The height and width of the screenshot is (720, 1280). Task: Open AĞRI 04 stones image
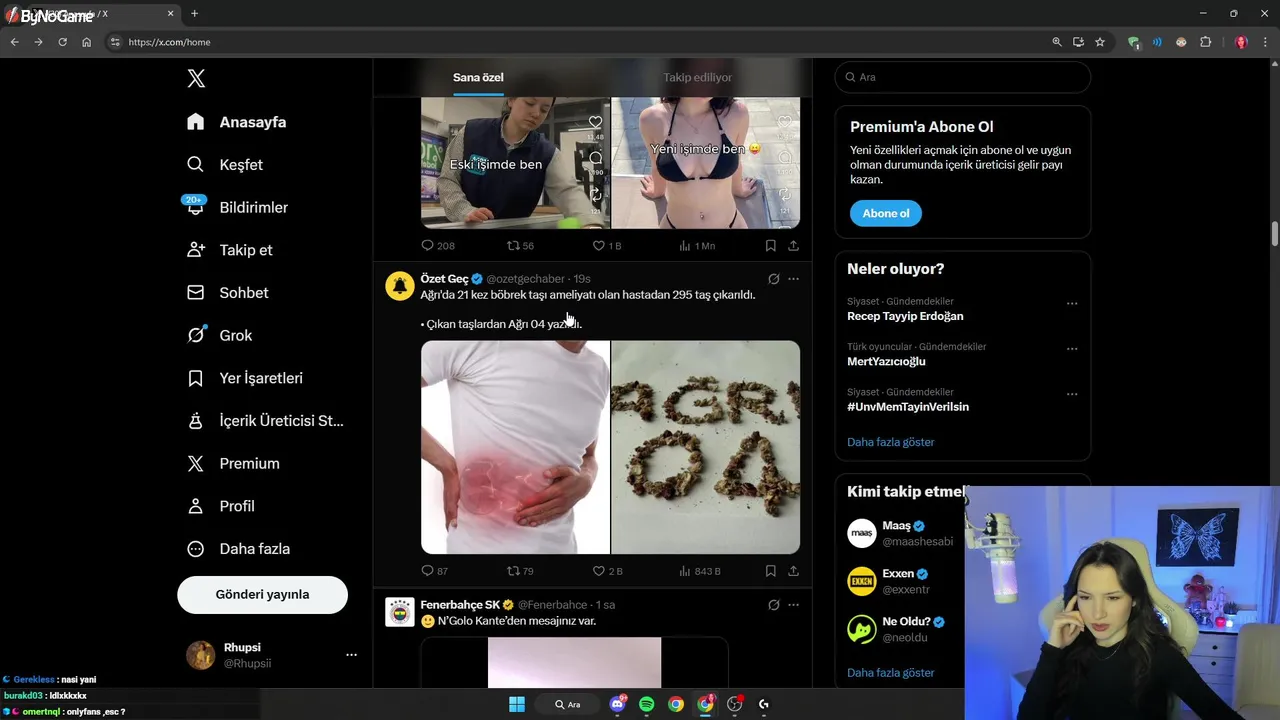click(x=706, y=447)
